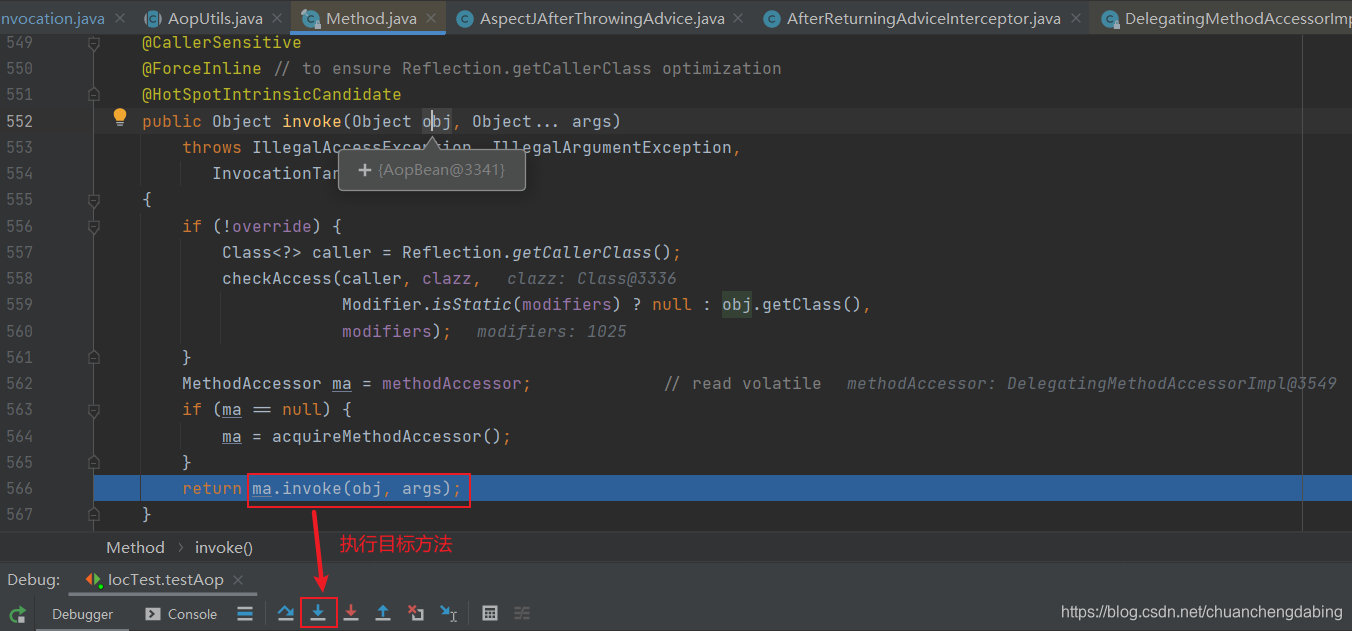Collapse the if block at line 563
The image size is (1352, 631).
(x=94, y=409)
